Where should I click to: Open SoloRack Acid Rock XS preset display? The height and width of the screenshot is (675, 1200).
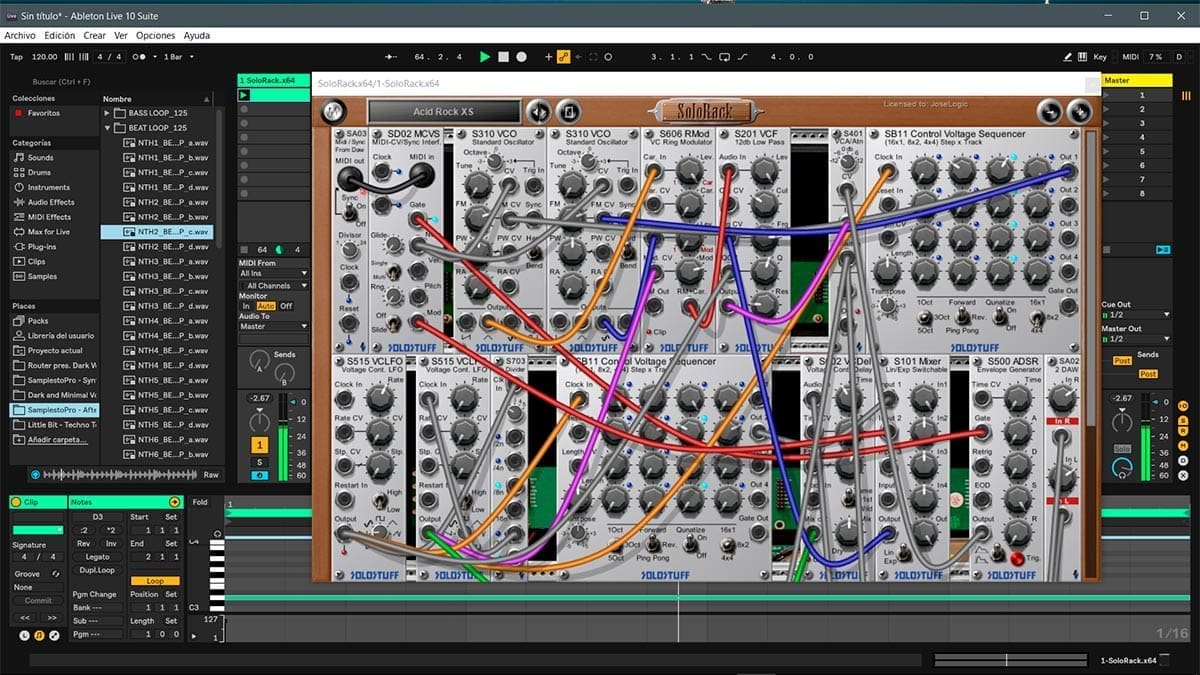(443, 112)
